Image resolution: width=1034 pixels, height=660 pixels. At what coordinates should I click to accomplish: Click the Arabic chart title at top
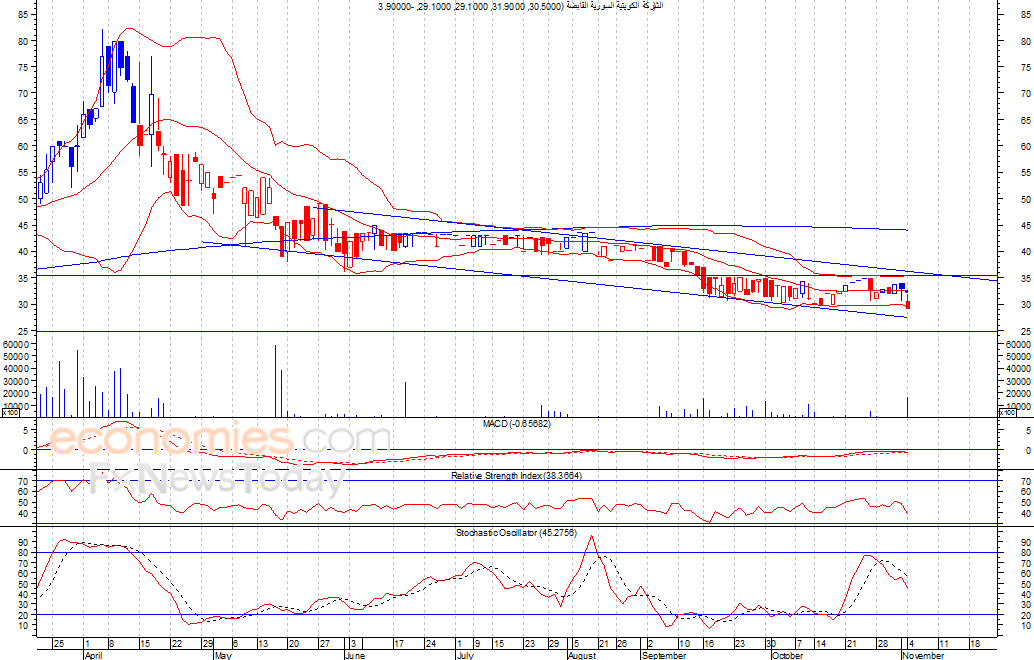pyautogui.click(x=520, y=6)
